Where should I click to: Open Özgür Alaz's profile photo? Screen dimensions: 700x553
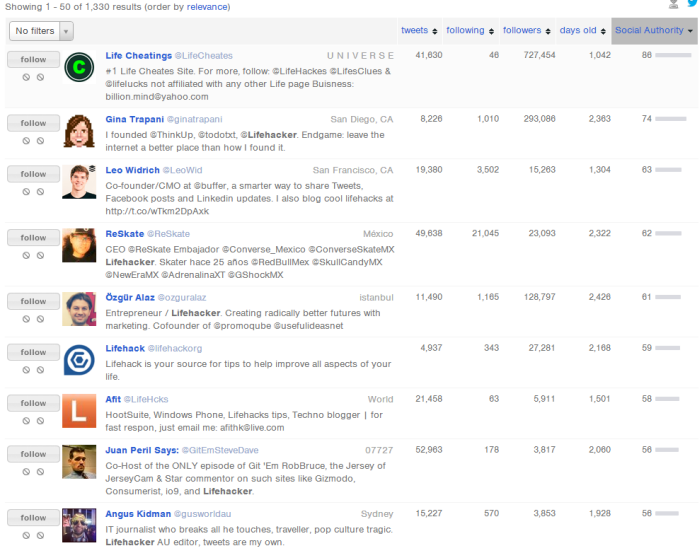[79, 309]
